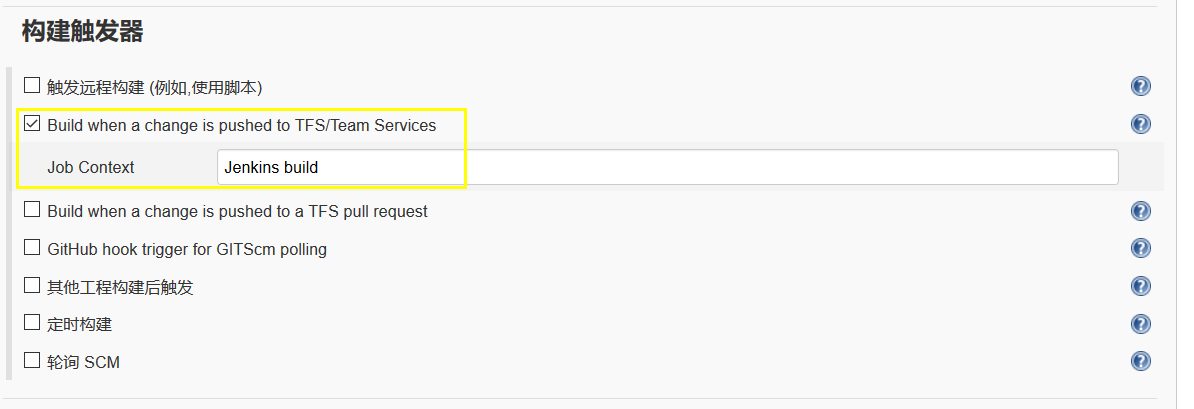
Task: Check the 其他工程构建后触发 checkbox
Action: point(32,286)
